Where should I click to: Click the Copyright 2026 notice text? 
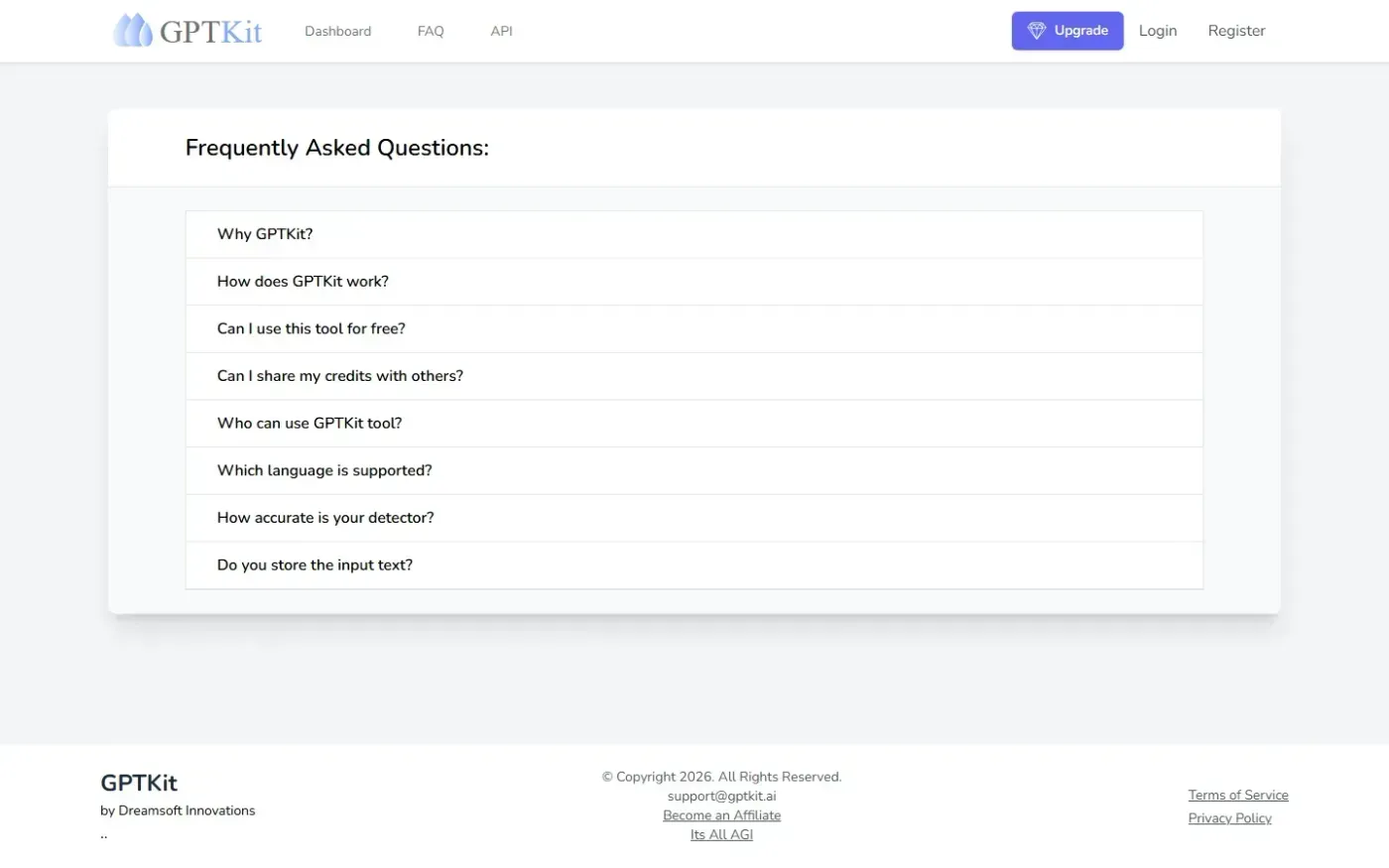721,777
